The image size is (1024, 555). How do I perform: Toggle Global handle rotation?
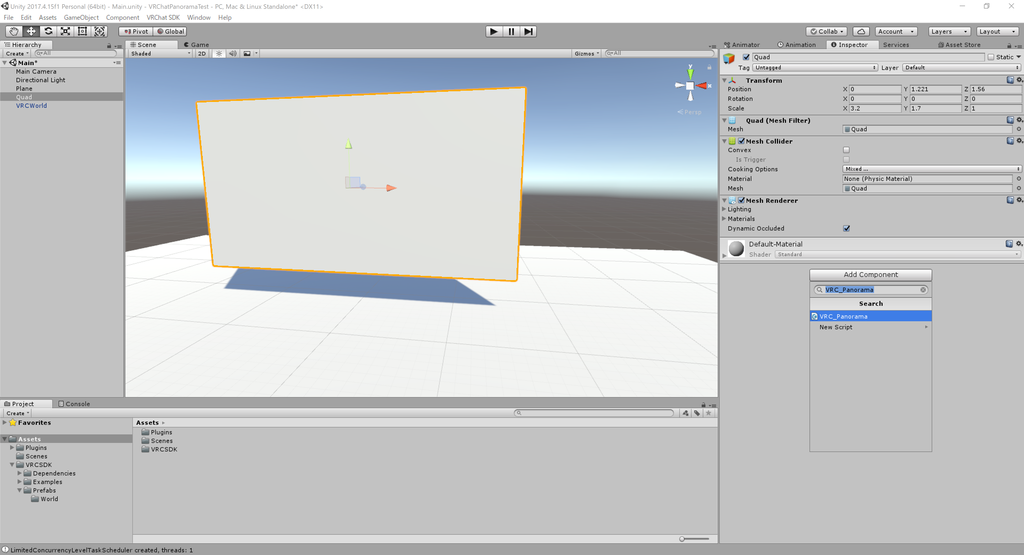coord(170,31)
